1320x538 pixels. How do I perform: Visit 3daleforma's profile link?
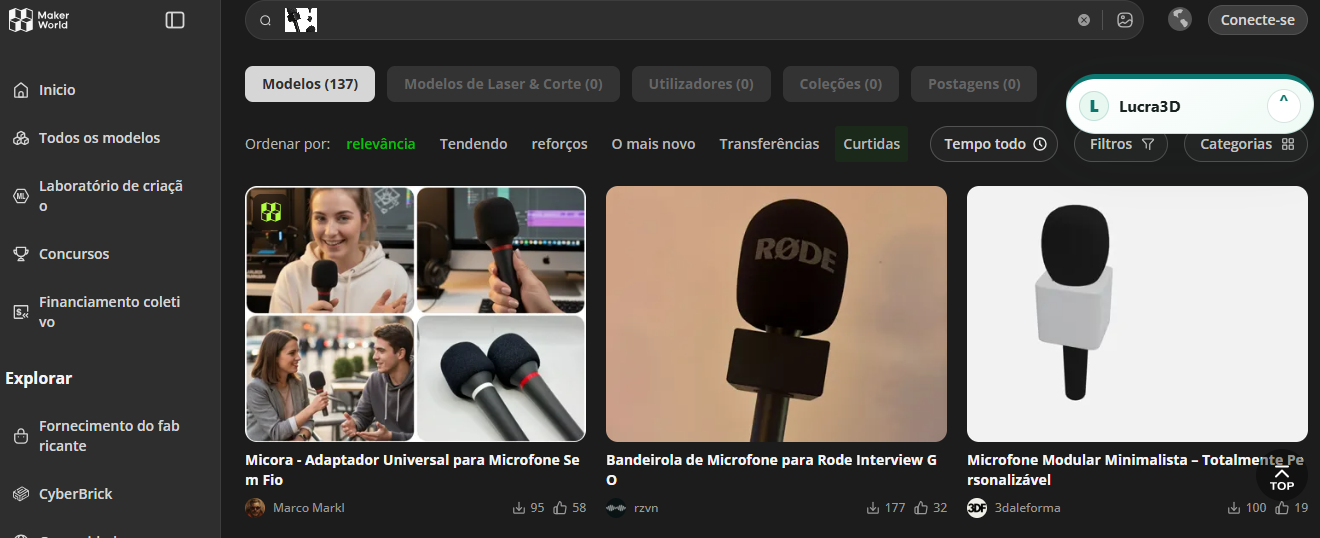pos(1027,508)
